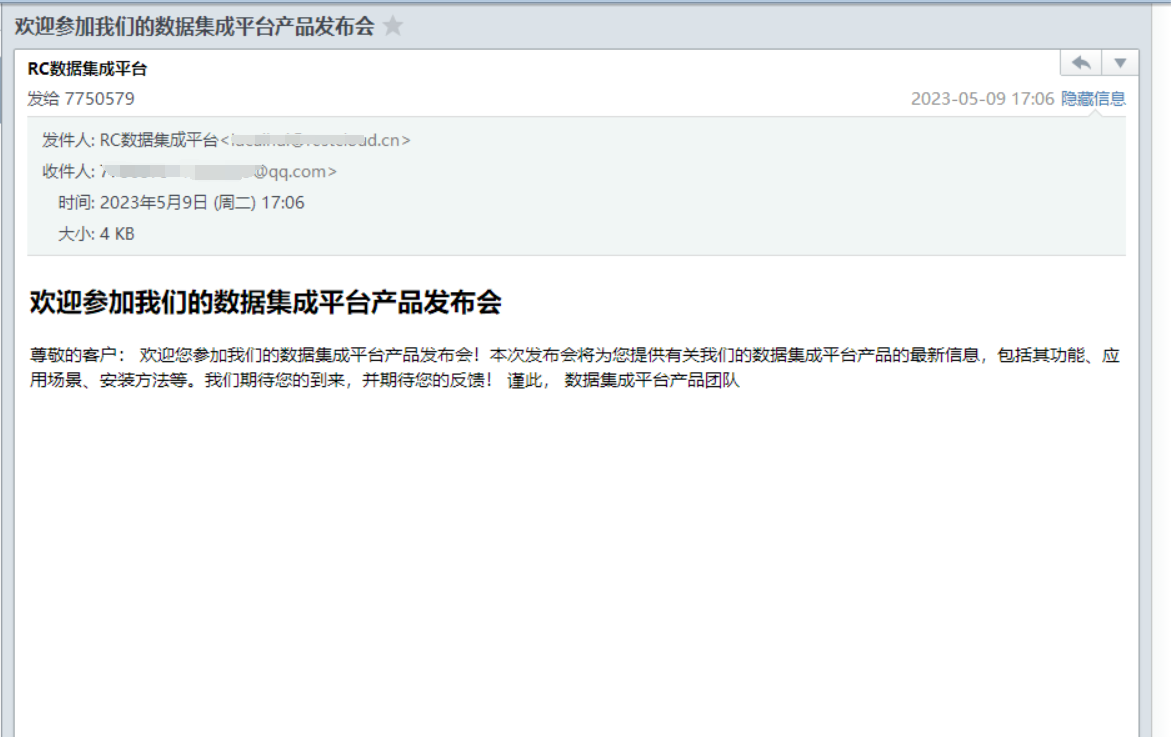
Task: Click the 4 KB size value
Action: 117,234
